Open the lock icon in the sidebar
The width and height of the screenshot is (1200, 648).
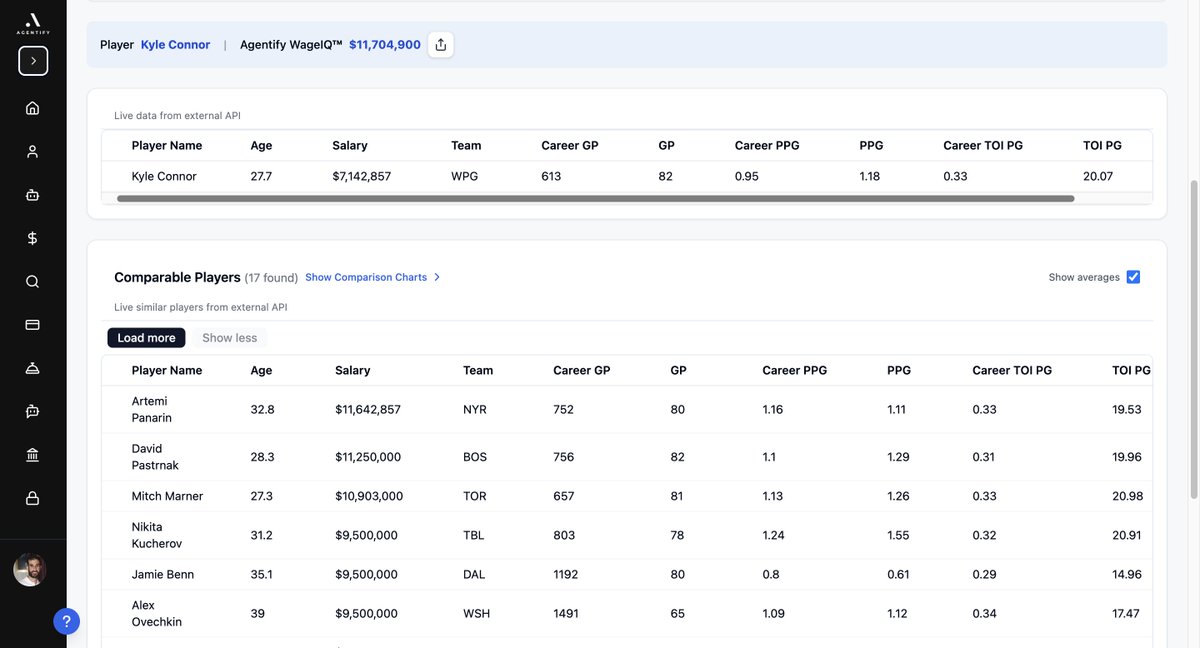click(x=31, y=495)
